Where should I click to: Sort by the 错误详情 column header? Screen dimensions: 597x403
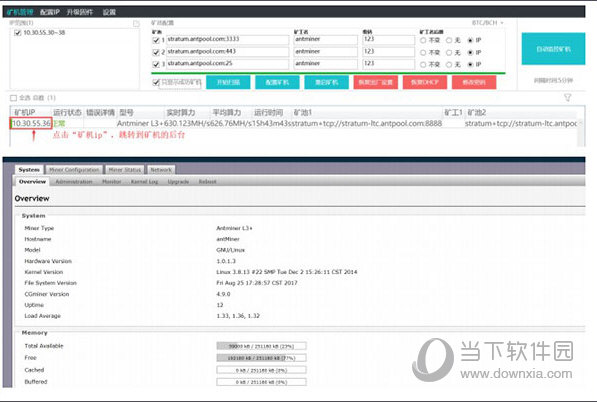click(x=100, y=112)
